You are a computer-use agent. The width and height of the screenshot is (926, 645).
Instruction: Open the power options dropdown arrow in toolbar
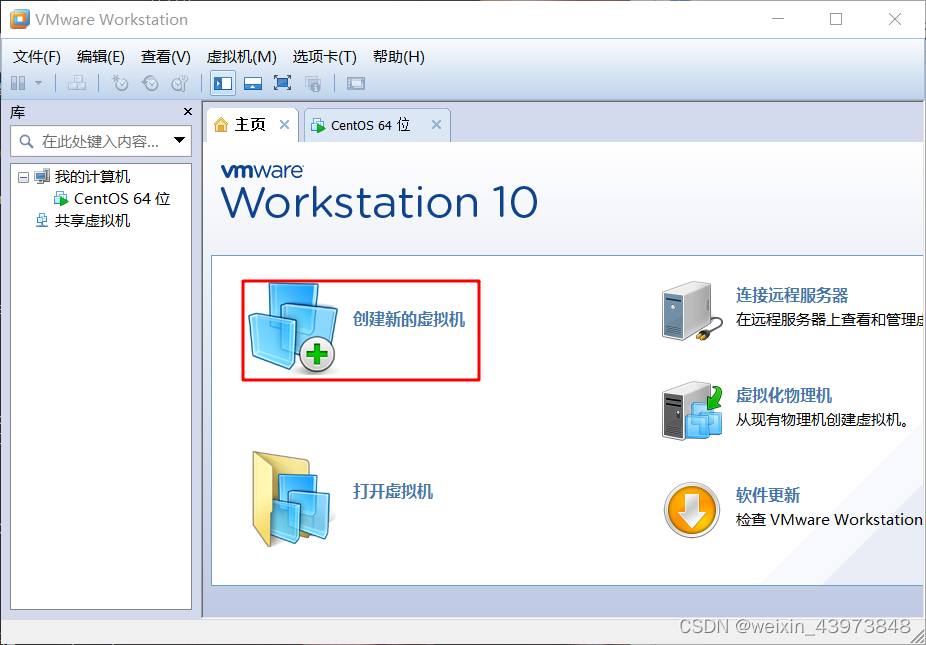coord(38,83)
